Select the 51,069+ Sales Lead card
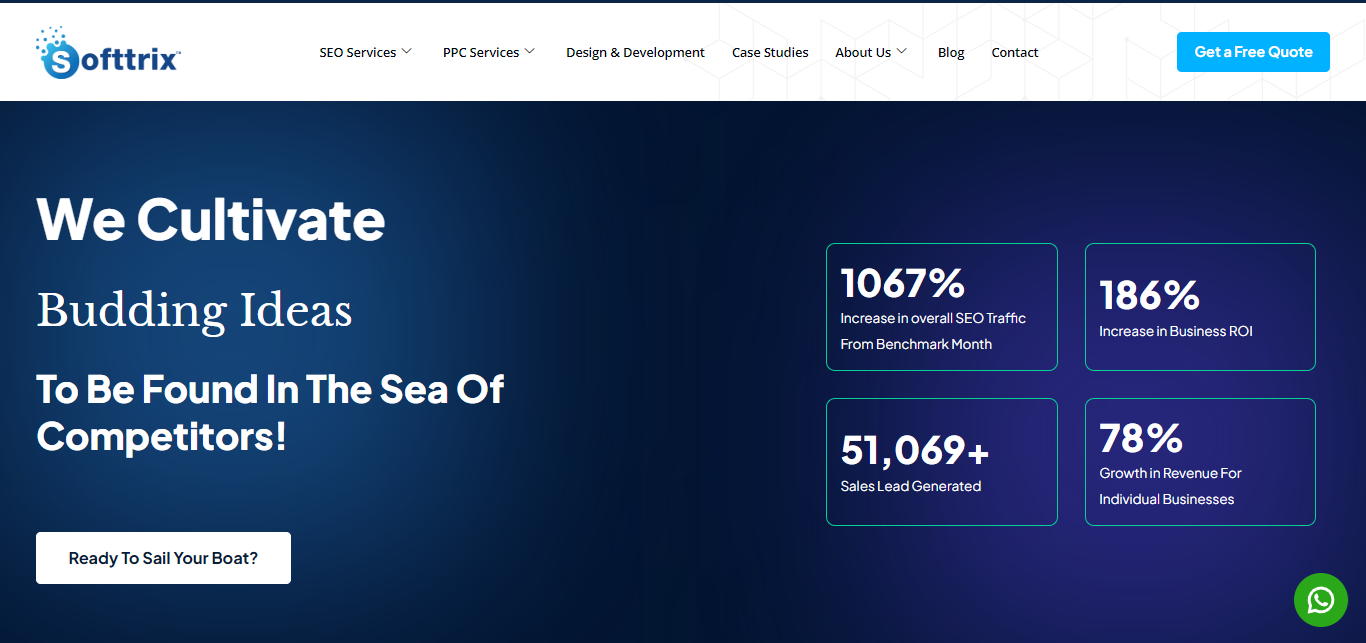This screenshot has height=643, width=1366. tap(941, 462)
